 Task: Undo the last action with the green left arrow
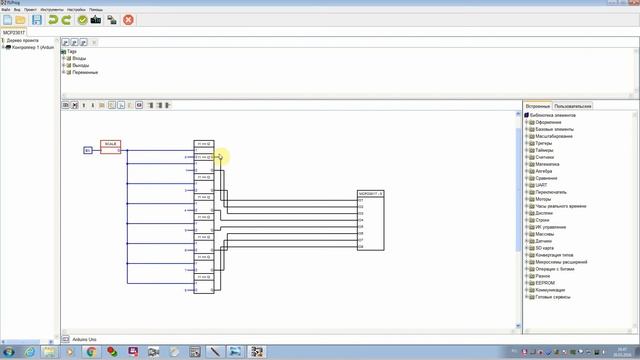pos(53,20)
